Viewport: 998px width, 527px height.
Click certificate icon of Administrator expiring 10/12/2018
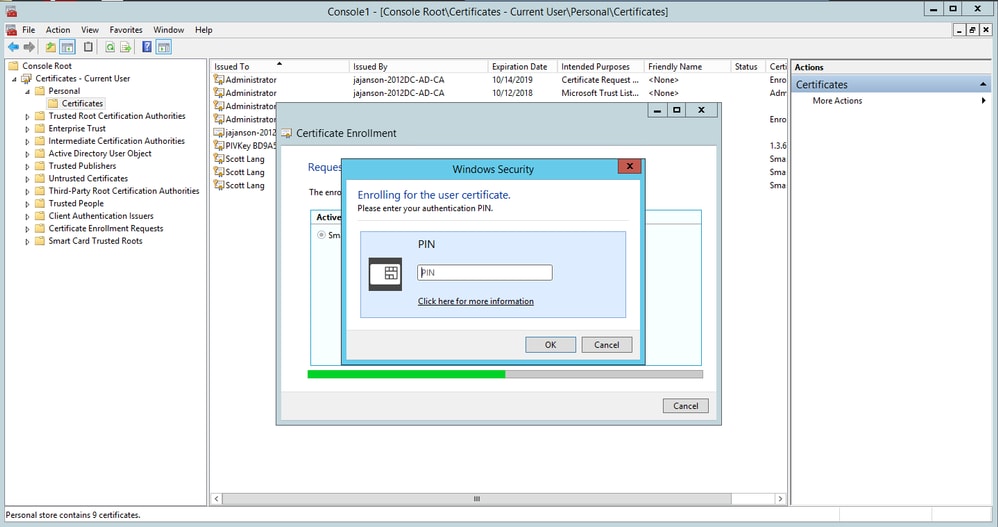coord(219,93)
